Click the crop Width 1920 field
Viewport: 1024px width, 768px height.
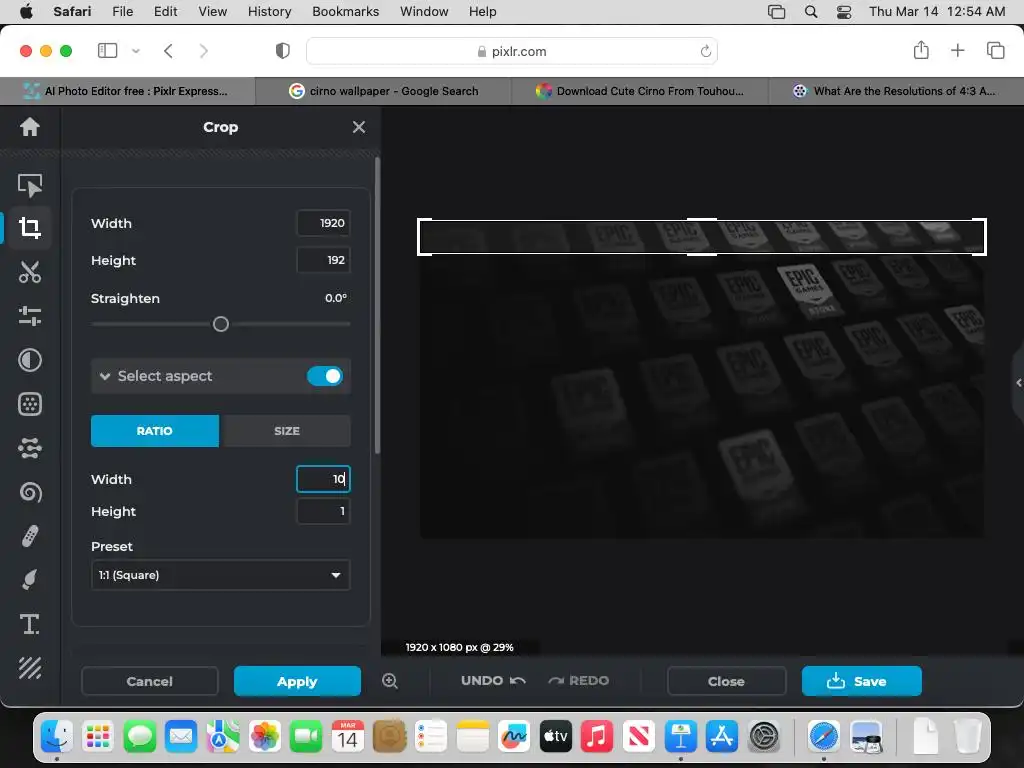point(323,223)
